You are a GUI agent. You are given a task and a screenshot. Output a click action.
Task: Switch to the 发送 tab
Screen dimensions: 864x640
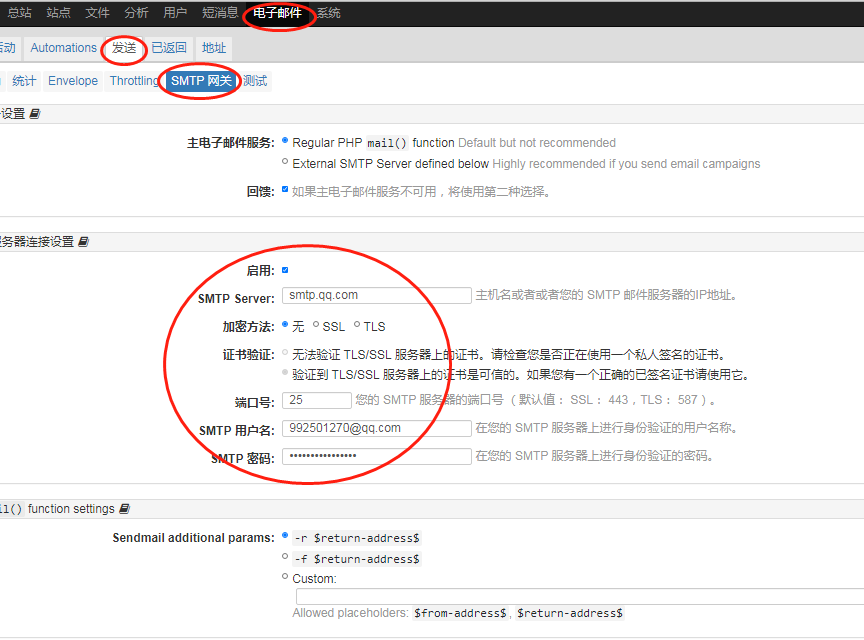(124, 48)
